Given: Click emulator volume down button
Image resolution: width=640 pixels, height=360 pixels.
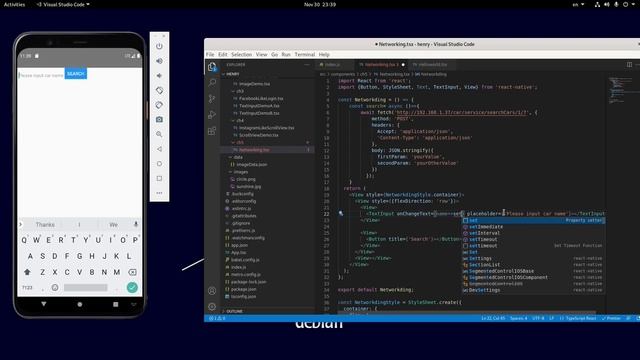Looking at the screenshot, I should tap(159, 76).
